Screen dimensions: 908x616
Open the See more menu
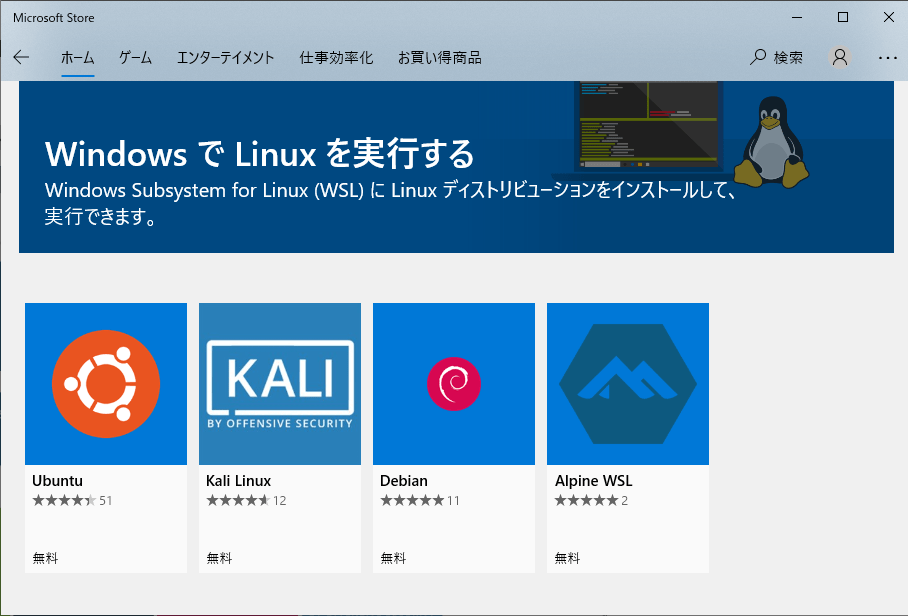[888, 57]
